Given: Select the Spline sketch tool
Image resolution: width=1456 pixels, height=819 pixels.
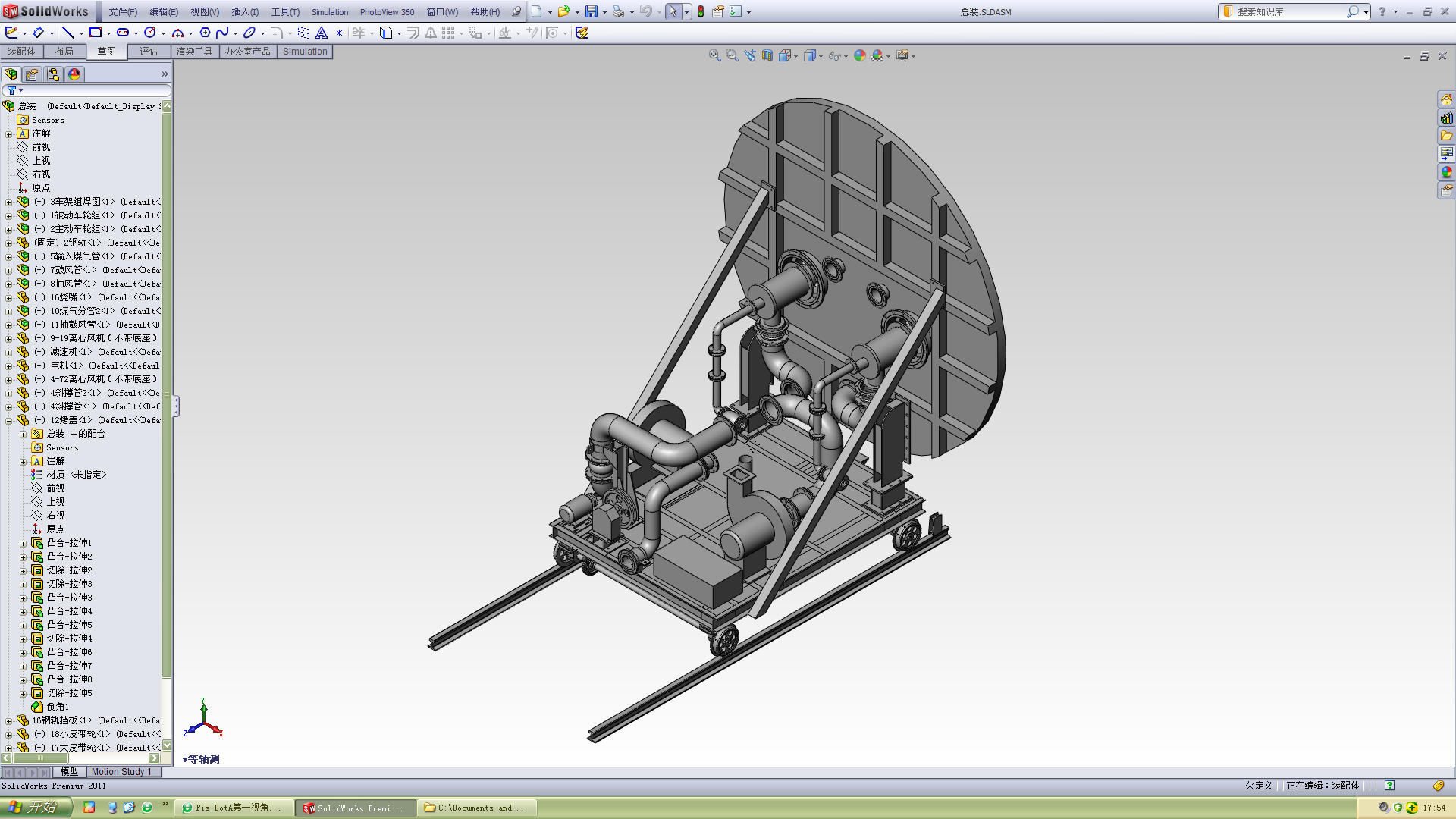Looking at the screenshot, I should click(x=222, y=33).
